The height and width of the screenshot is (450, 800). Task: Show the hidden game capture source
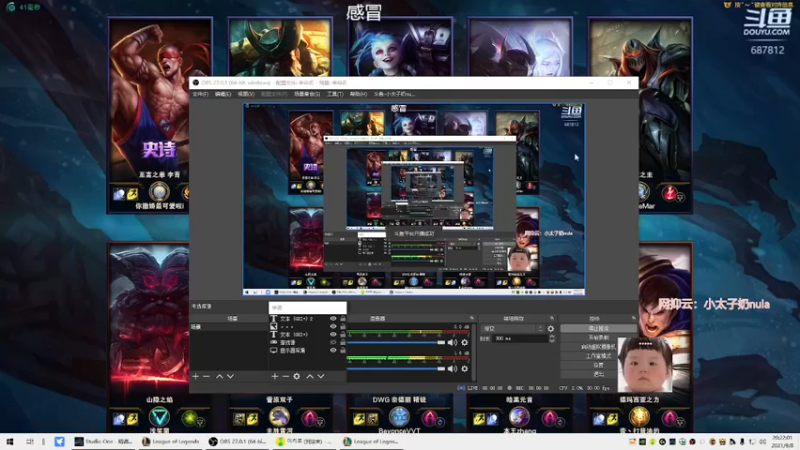tap(333, 342)
